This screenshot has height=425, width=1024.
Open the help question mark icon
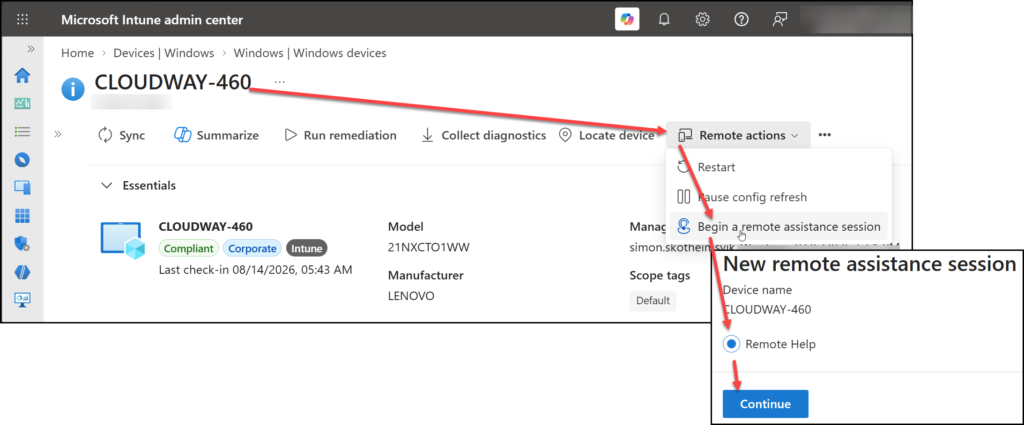[741, 20]
